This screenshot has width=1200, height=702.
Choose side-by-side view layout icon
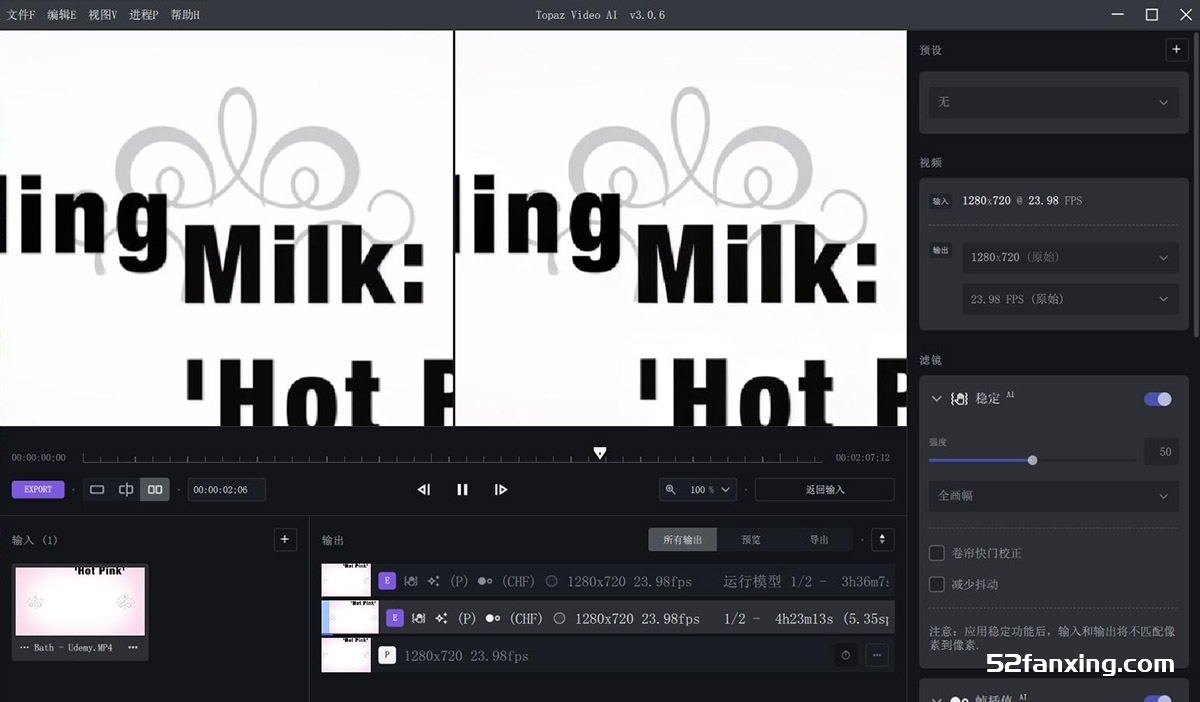click(155, 489)
